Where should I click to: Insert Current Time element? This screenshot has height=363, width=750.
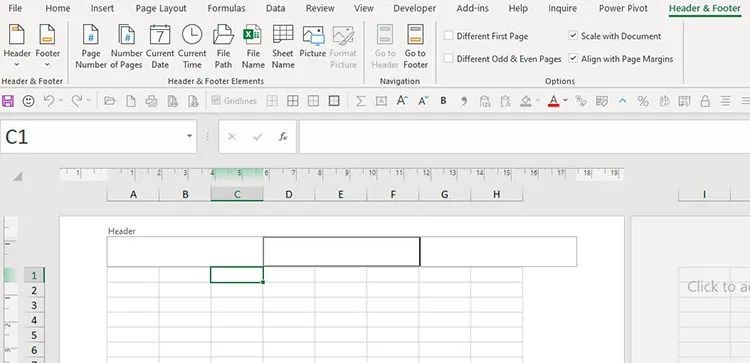click(x=192, y=47)
